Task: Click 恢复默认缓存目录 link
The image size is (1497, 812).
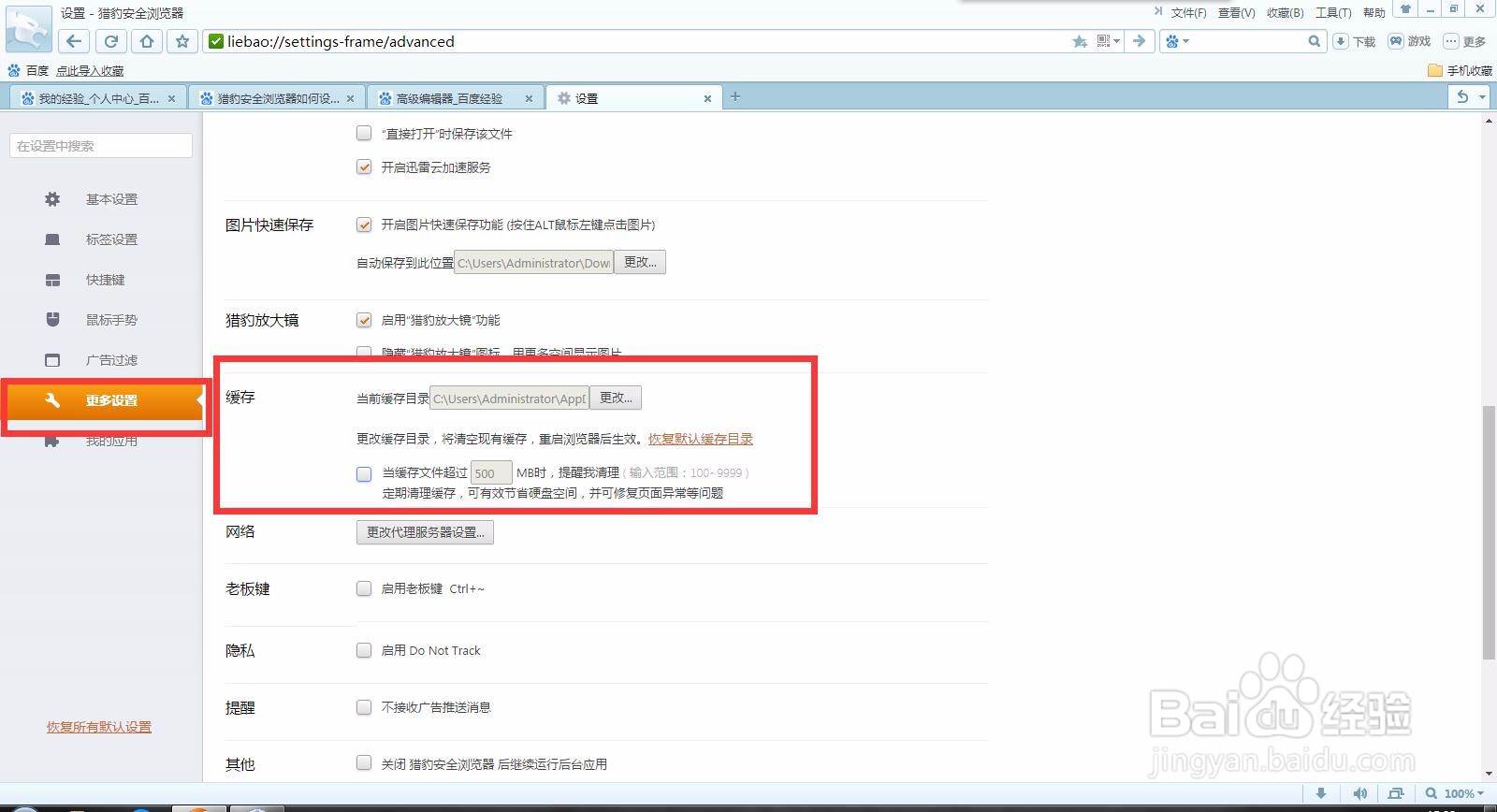Action: (701, 439)
